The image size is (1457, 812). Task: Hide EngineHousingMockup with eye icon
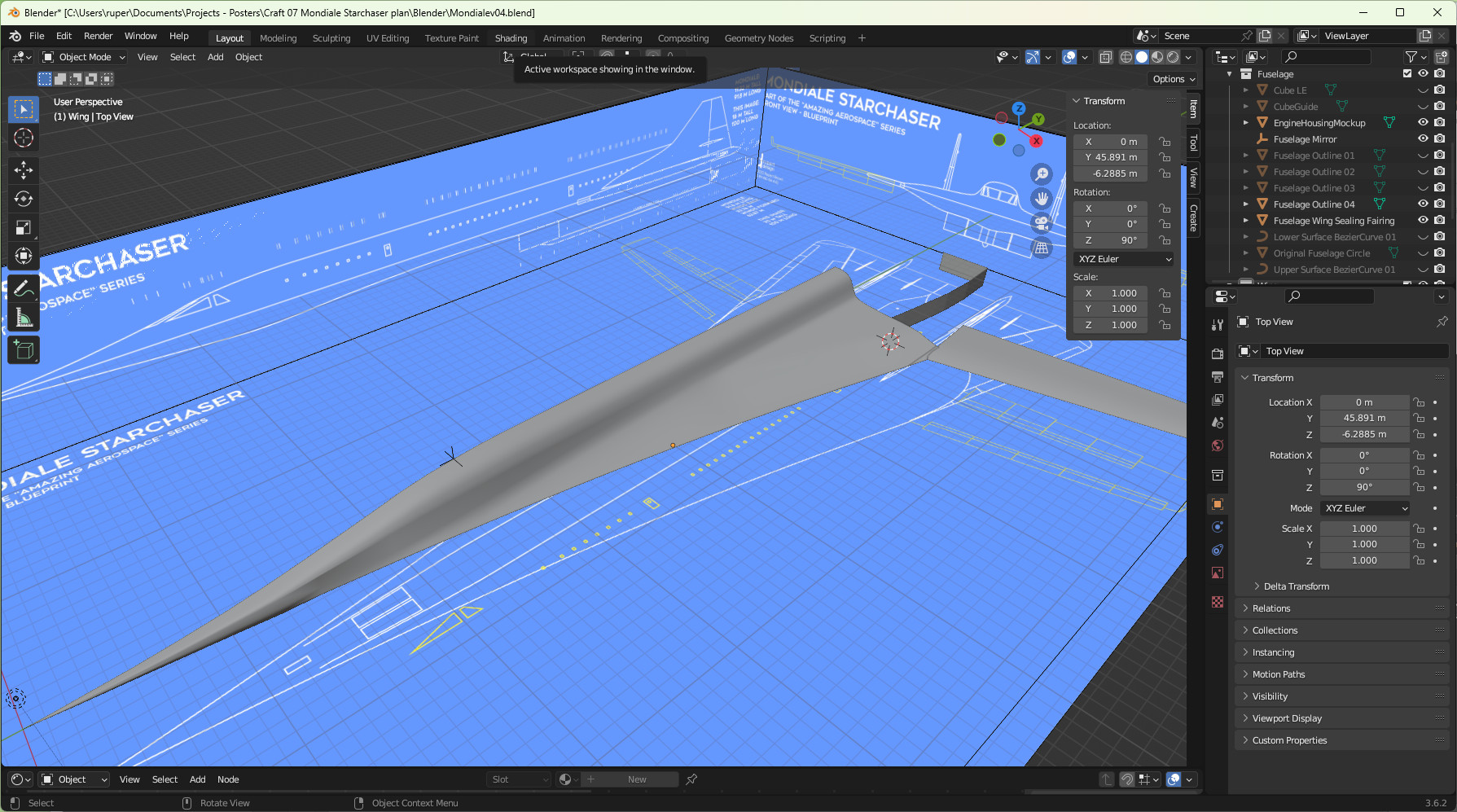click(1423, 122)
